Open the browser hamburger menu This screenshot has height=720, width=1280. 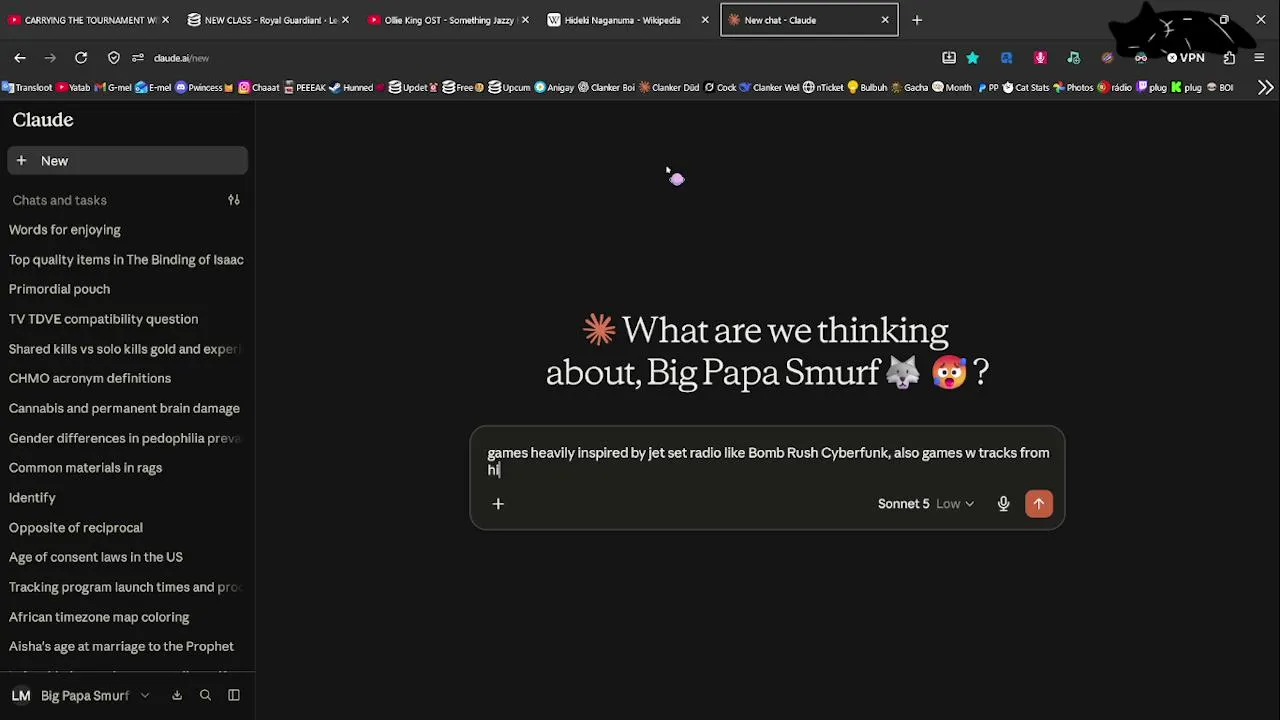(1259, 58)
